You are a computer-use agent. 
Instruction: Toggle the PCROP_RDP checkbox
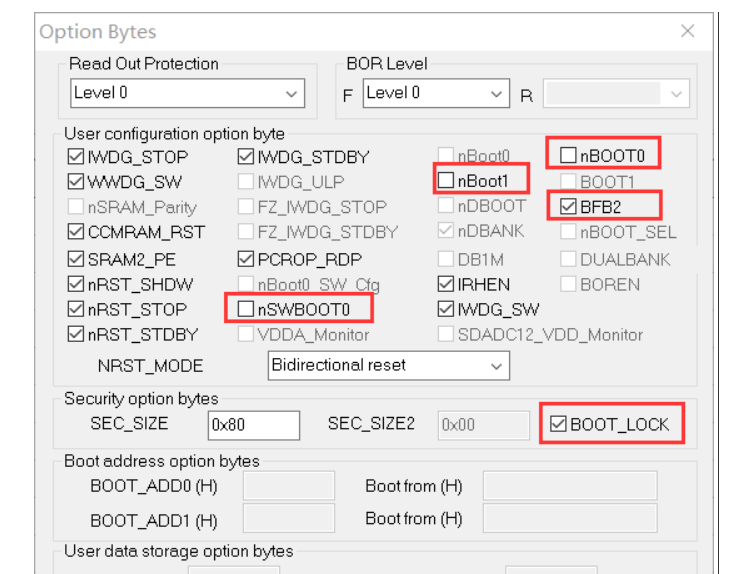(245, 259)
